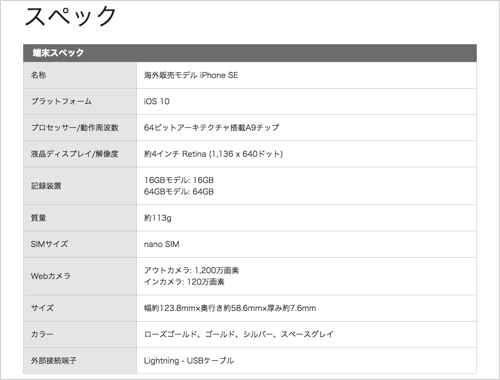The image size is (500, 380).
Task: Select the SIMサイズ label cell
Action: click(80, 244)
